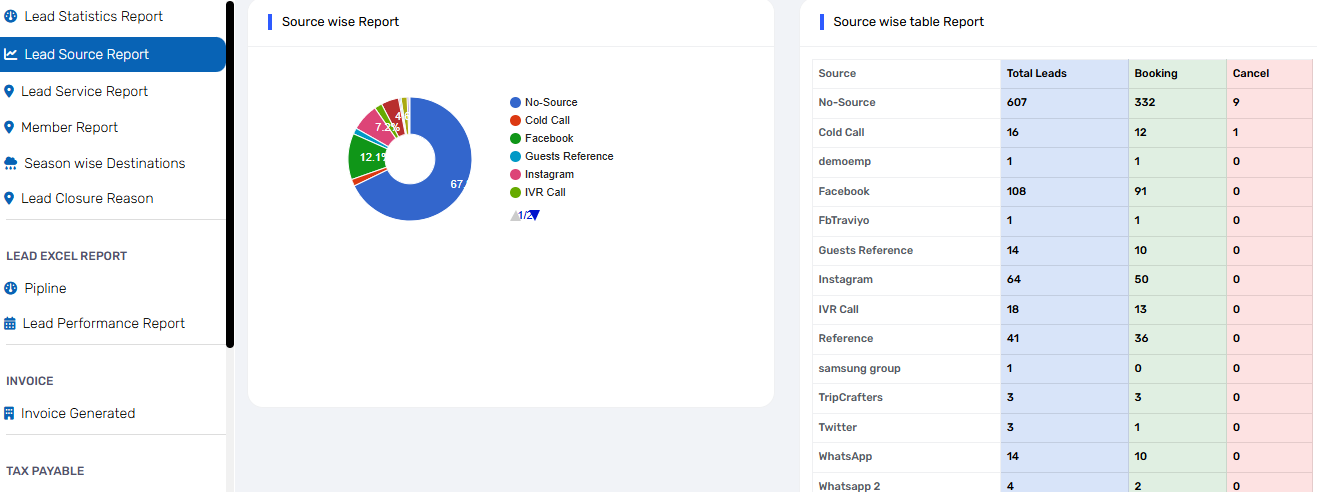1317x492 pixels.
Task: Click total leads value 607
Action: (x=1017, y=102)
